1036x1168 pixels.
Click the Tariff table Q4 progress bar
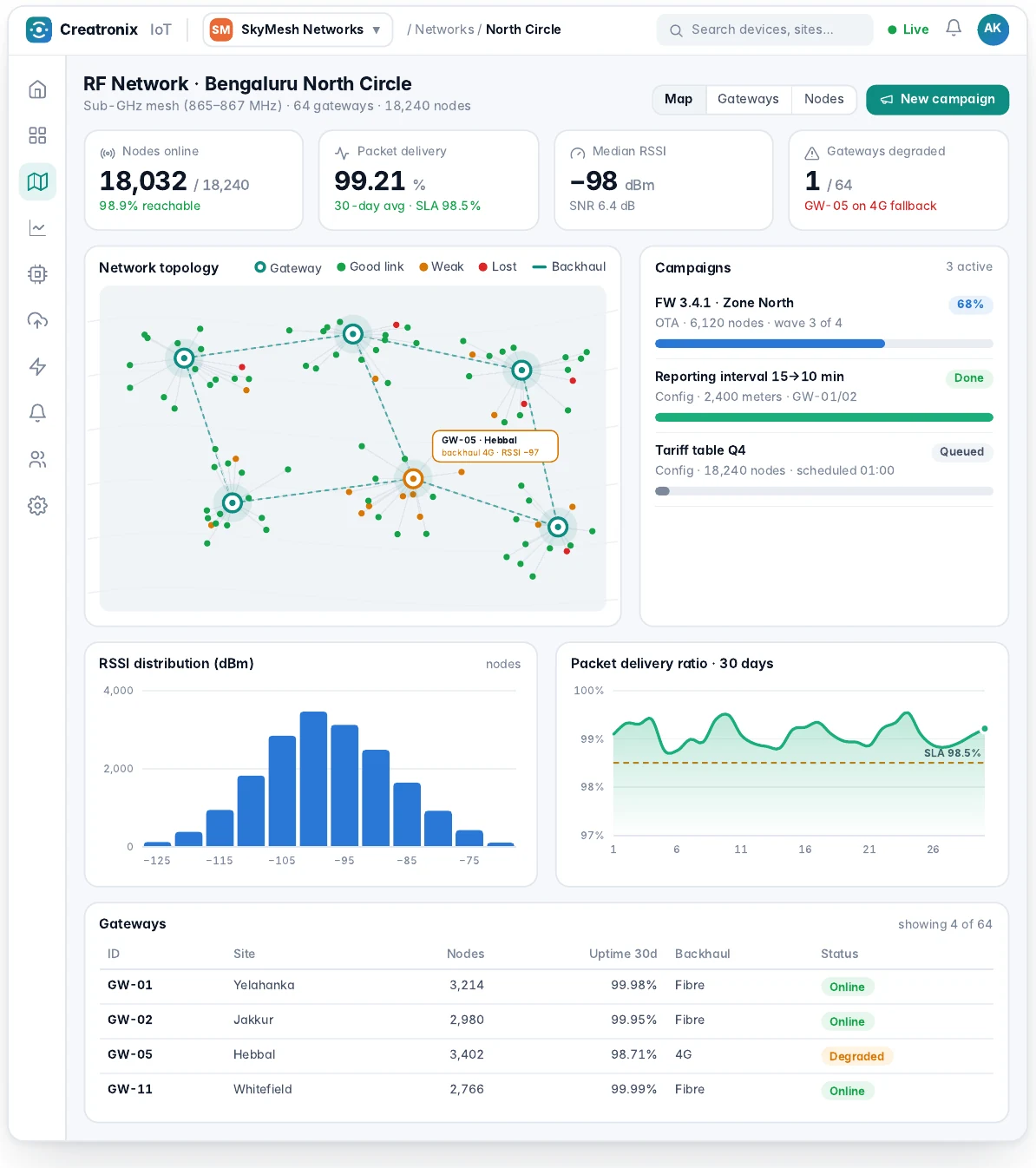coord(823,491)
